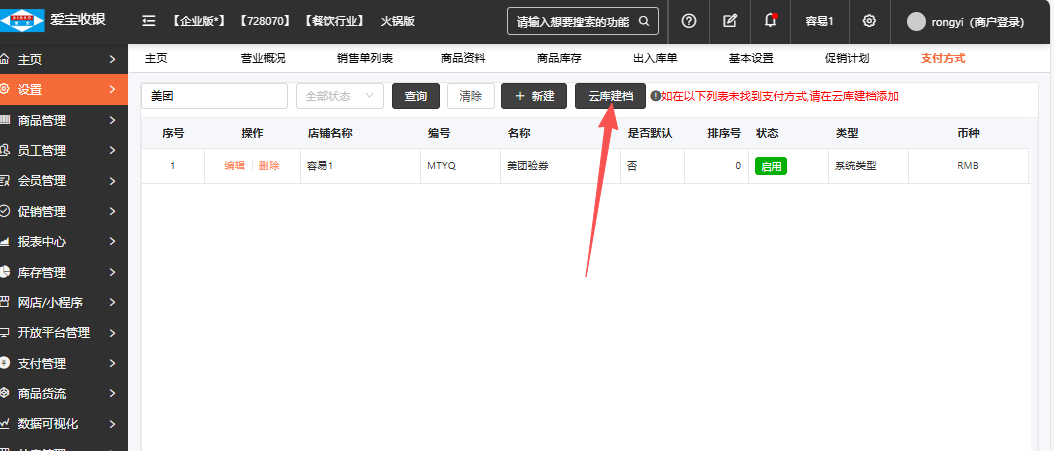This screenshot has height=451, width=1054.
Task: Click the 美团 search input field
Action: [x=214, y=96]
